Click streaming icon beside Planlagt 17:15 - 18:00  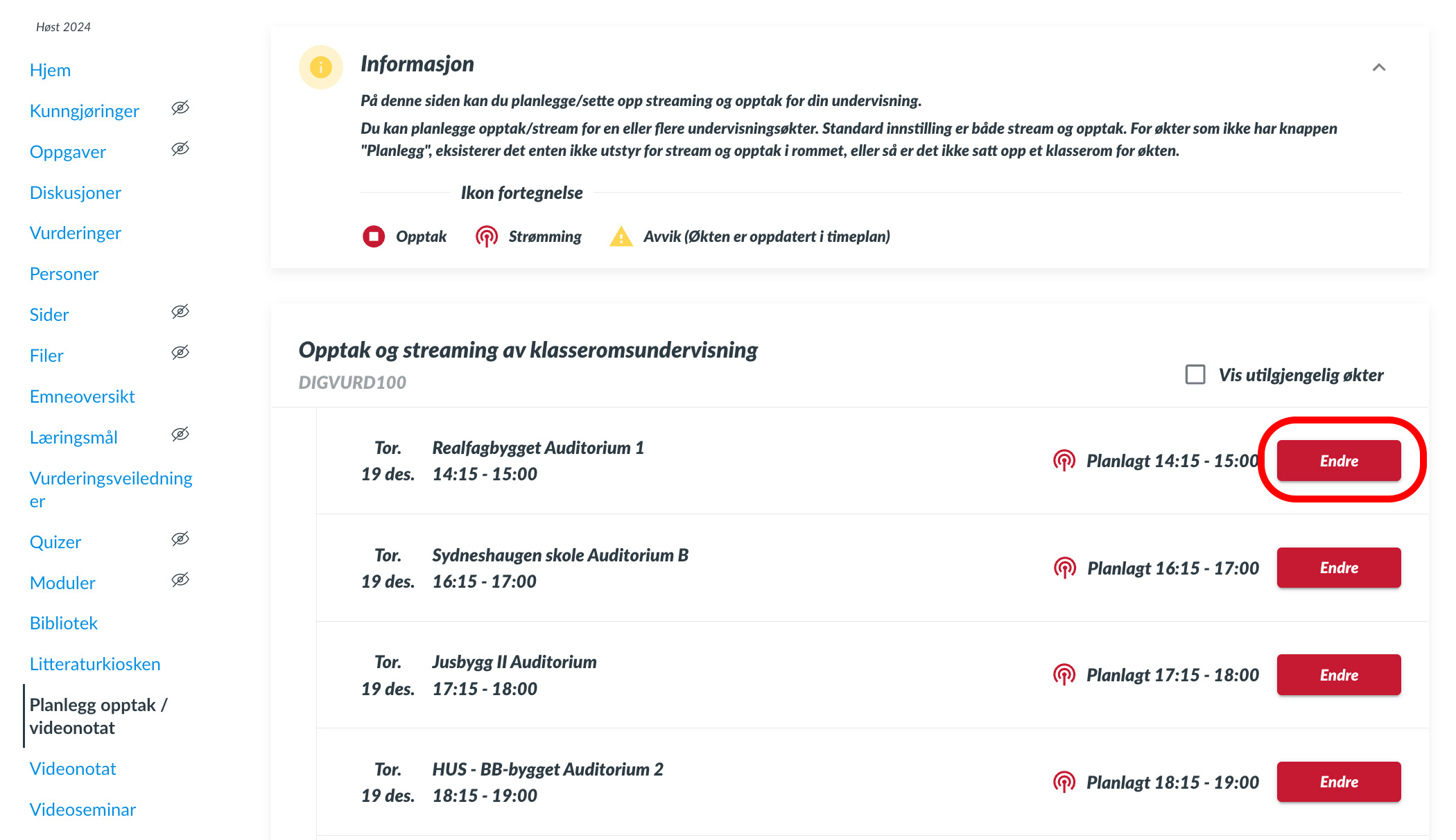1064,674
